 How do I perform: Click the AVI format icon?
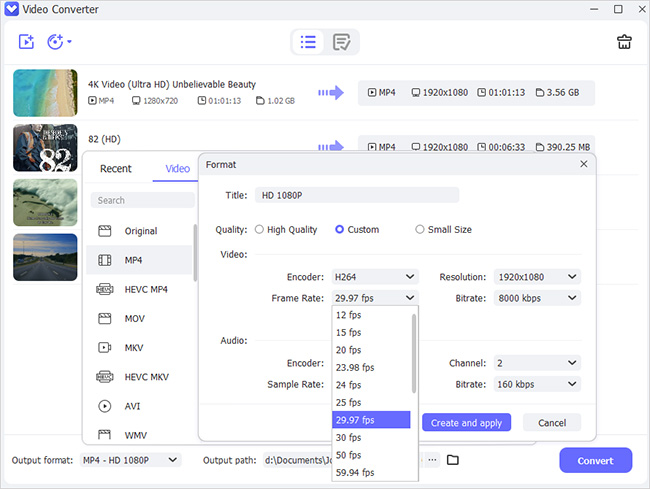tap(104, 406)
